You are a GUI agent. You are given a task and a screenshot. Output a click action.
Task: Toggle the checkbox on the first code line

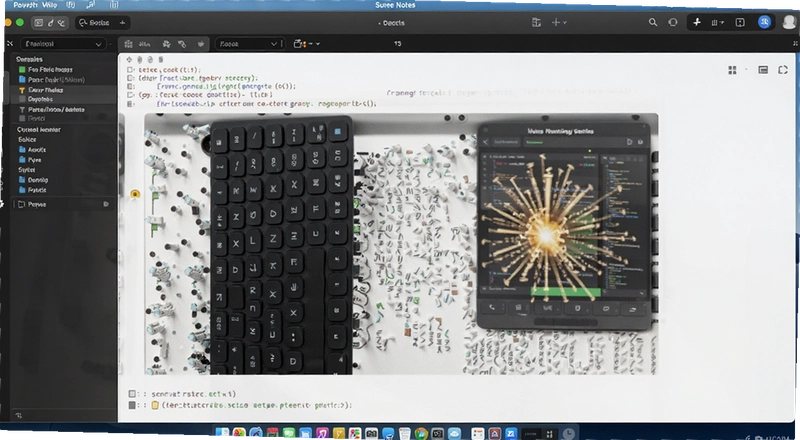point(131,70)
